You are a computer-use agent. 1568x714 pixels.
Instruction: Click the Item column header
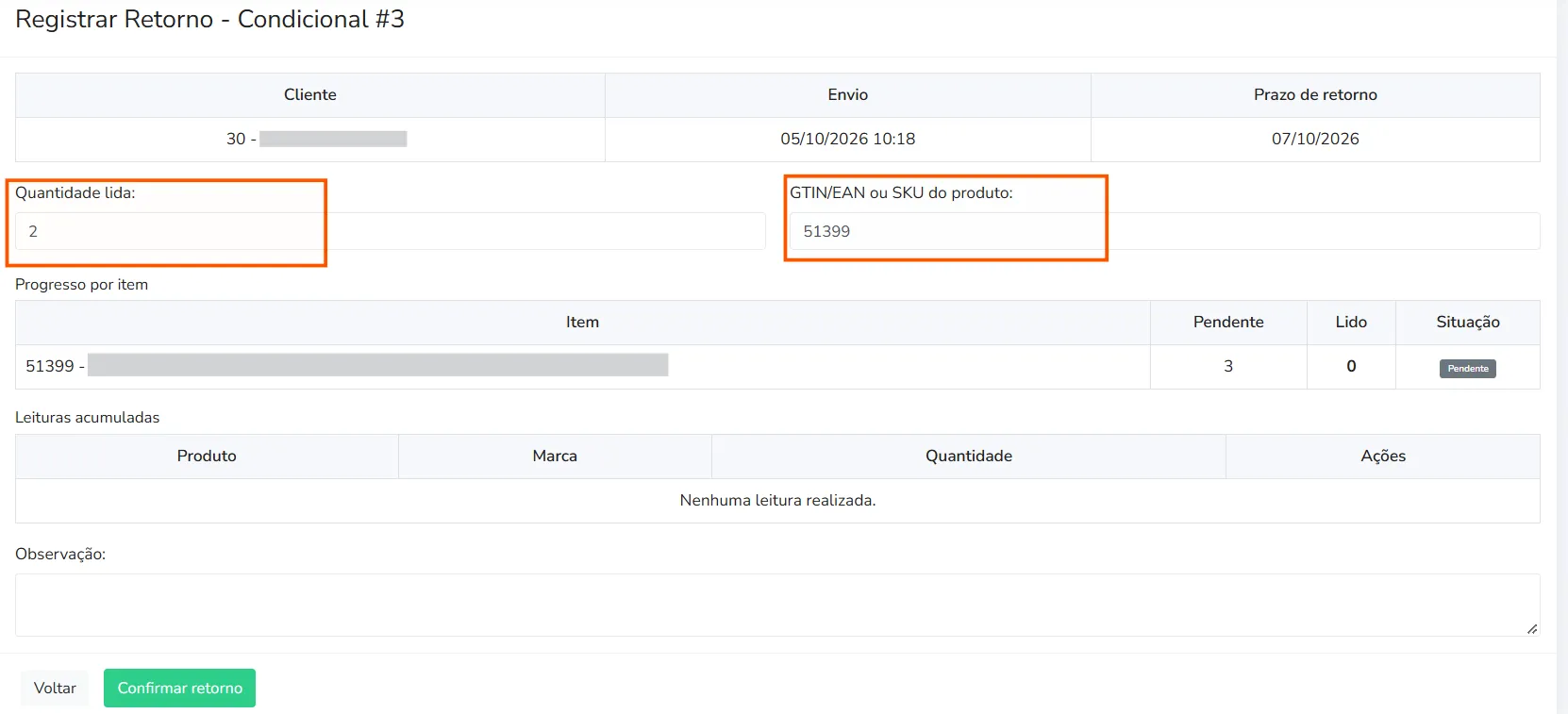point(582,322)
